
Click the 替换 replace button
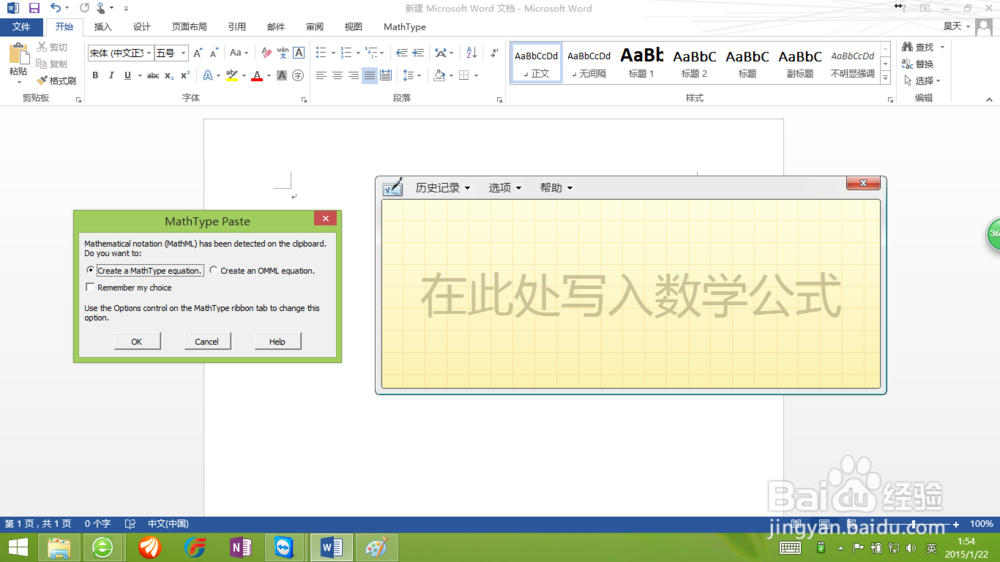pos(918,64)
